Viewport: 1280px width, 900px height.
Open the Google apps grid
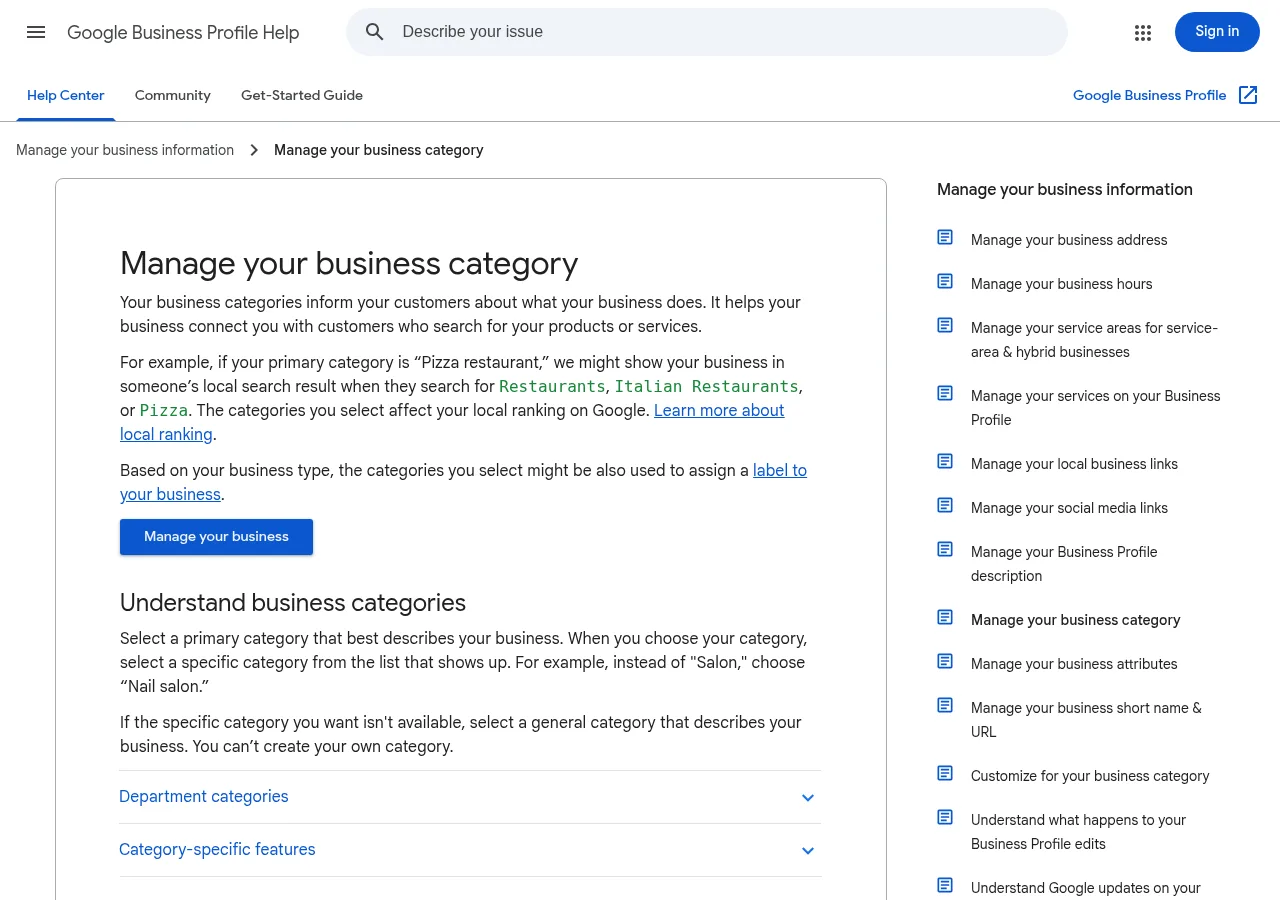coord(1143,32)
